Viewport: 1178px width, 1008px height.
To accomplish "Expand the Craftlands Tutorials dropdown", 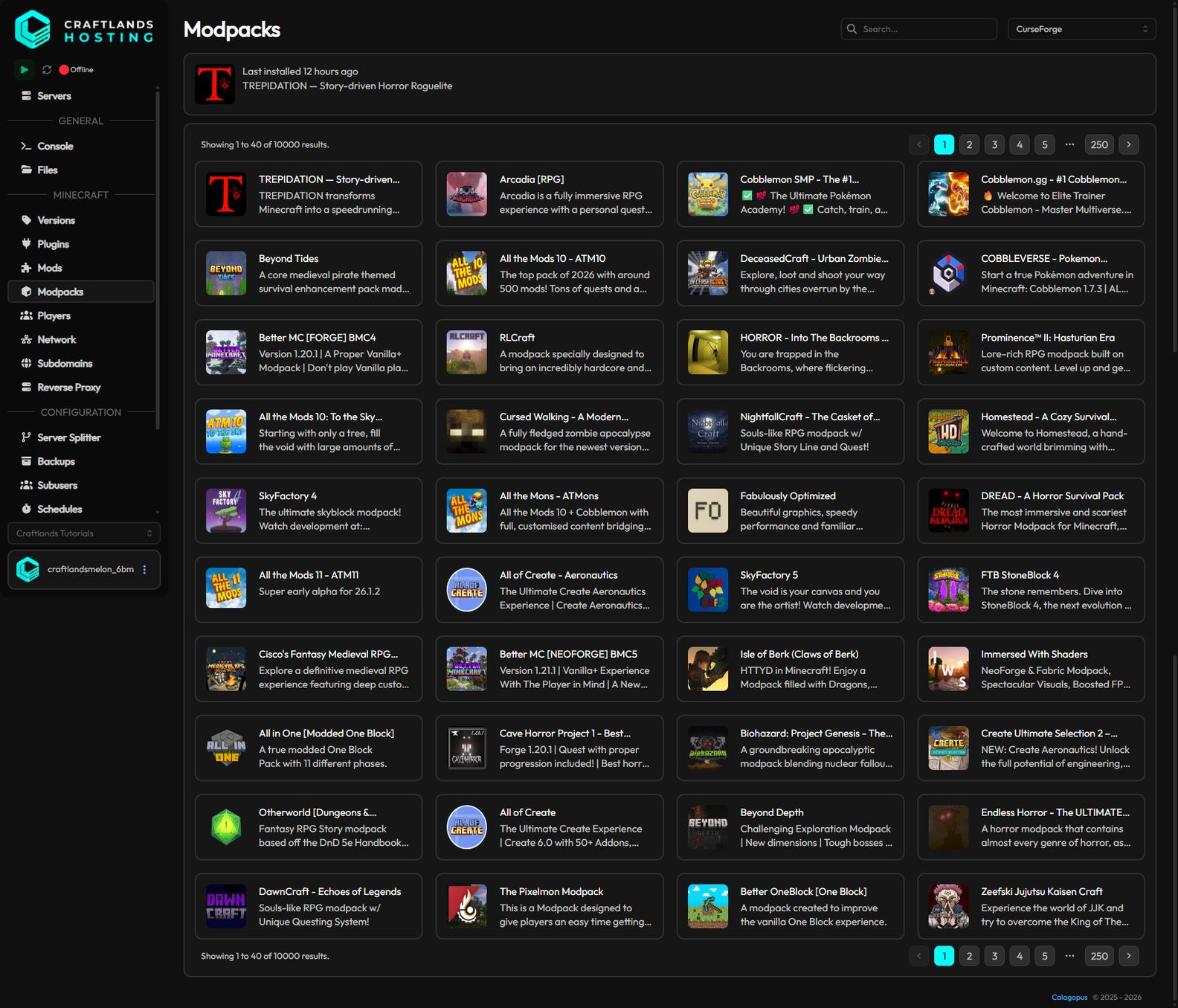I will click(x=84, y=533).
